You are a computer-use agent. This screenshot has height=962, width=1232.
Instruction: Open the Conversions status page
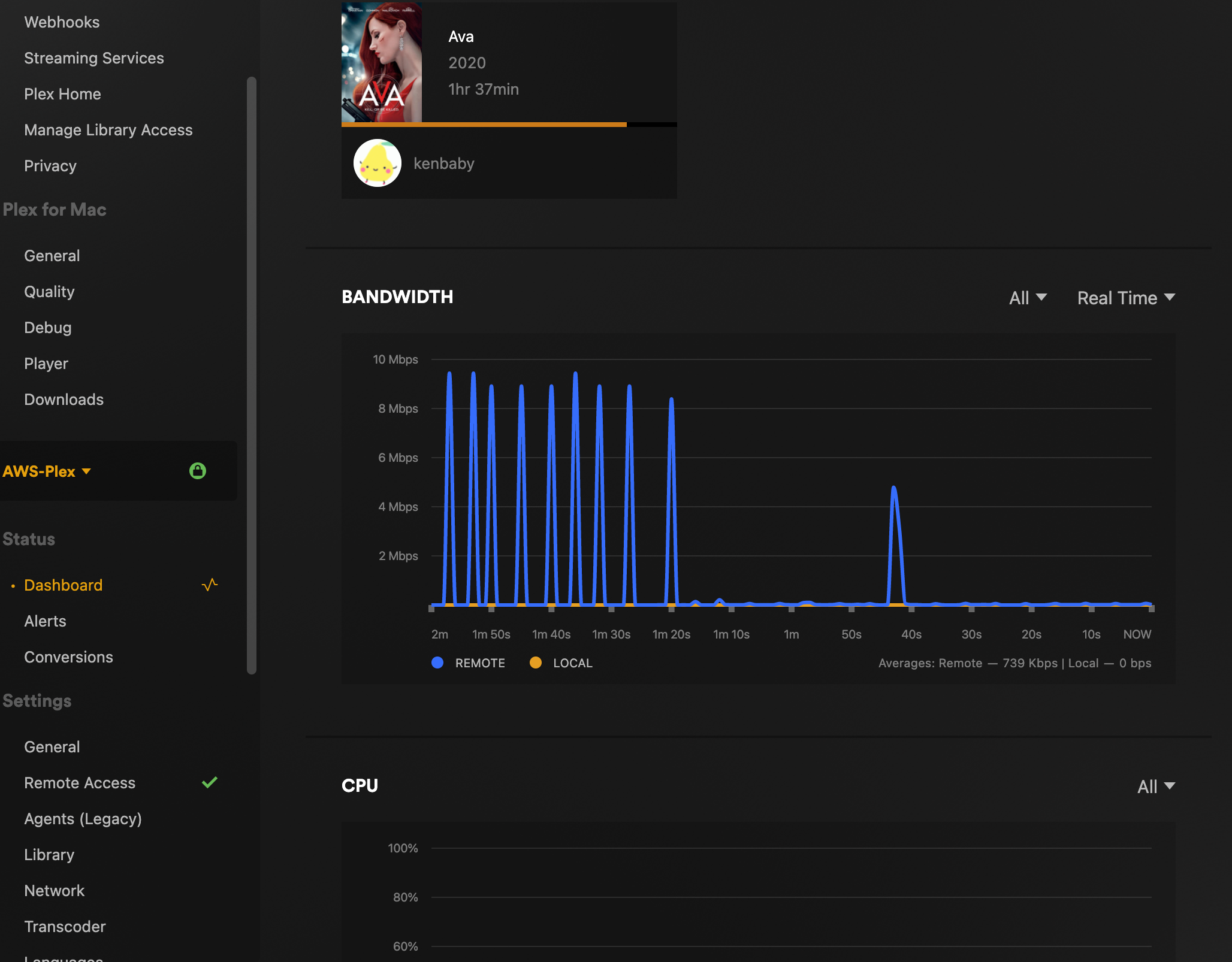point(68,657)
